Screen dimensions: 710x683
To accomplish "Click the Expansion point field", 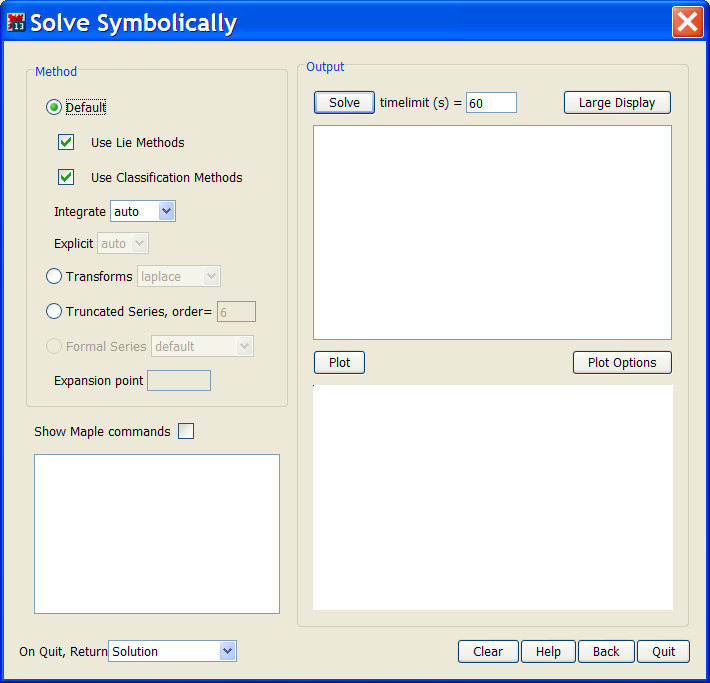I will pyautogui.click(x=179, y=380).
